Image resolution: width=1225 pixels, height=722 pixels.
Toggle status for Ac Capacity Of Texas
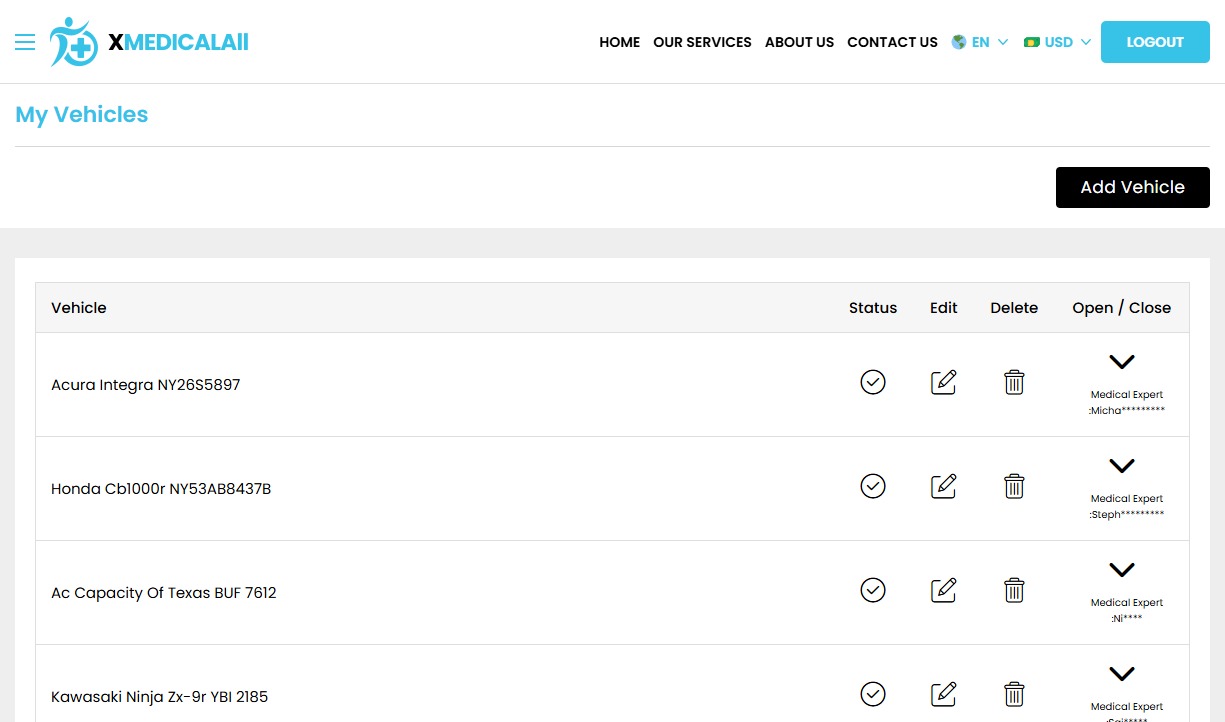tap(873, 590)
